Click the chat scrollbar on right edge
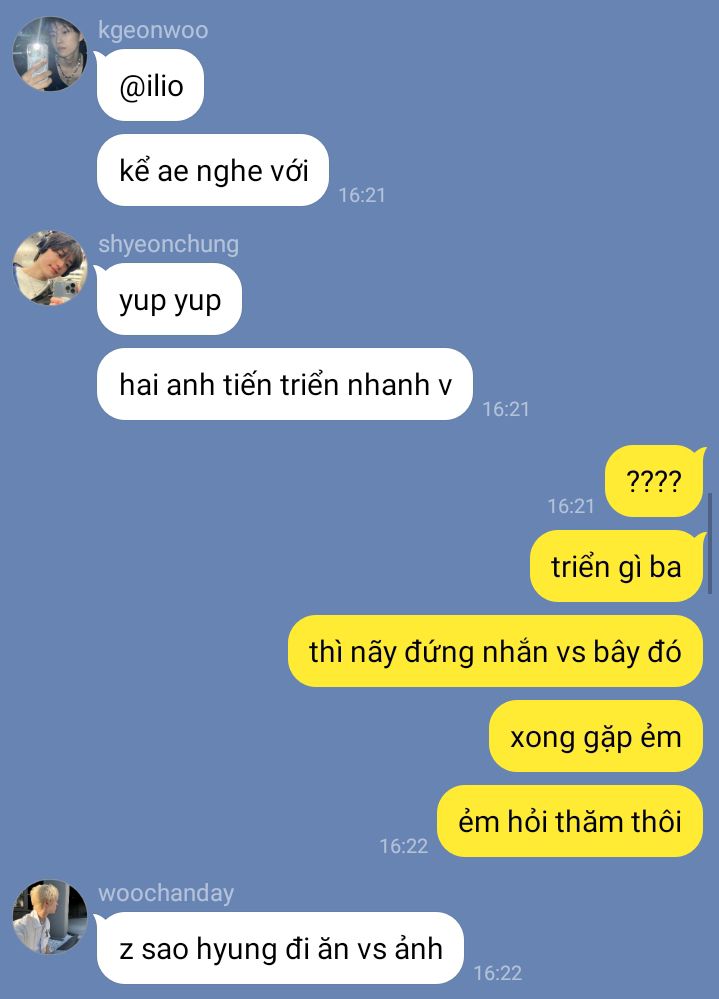Screen dimensions: 719x999 point(709,543)
